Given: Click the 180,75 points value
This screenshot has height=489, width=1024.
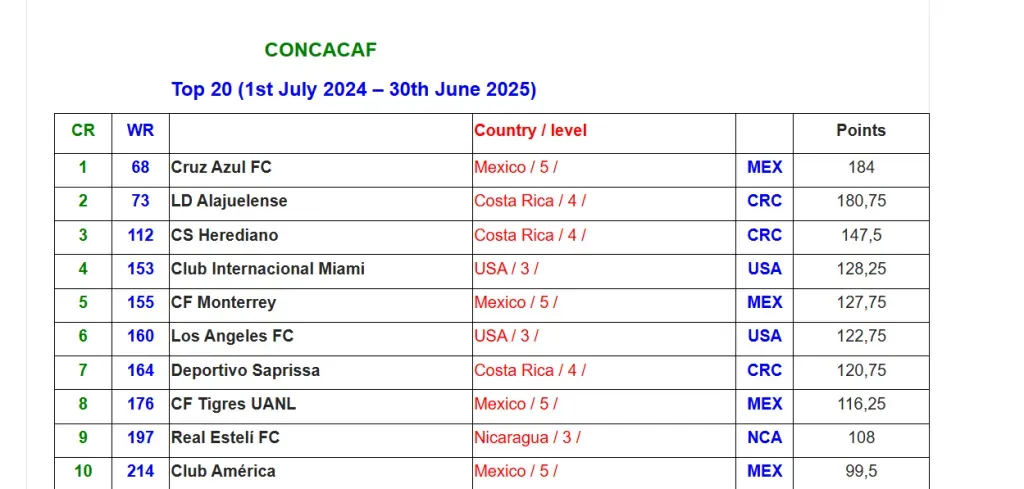Looking at the screenshot, I should click(x=861, y=201).
